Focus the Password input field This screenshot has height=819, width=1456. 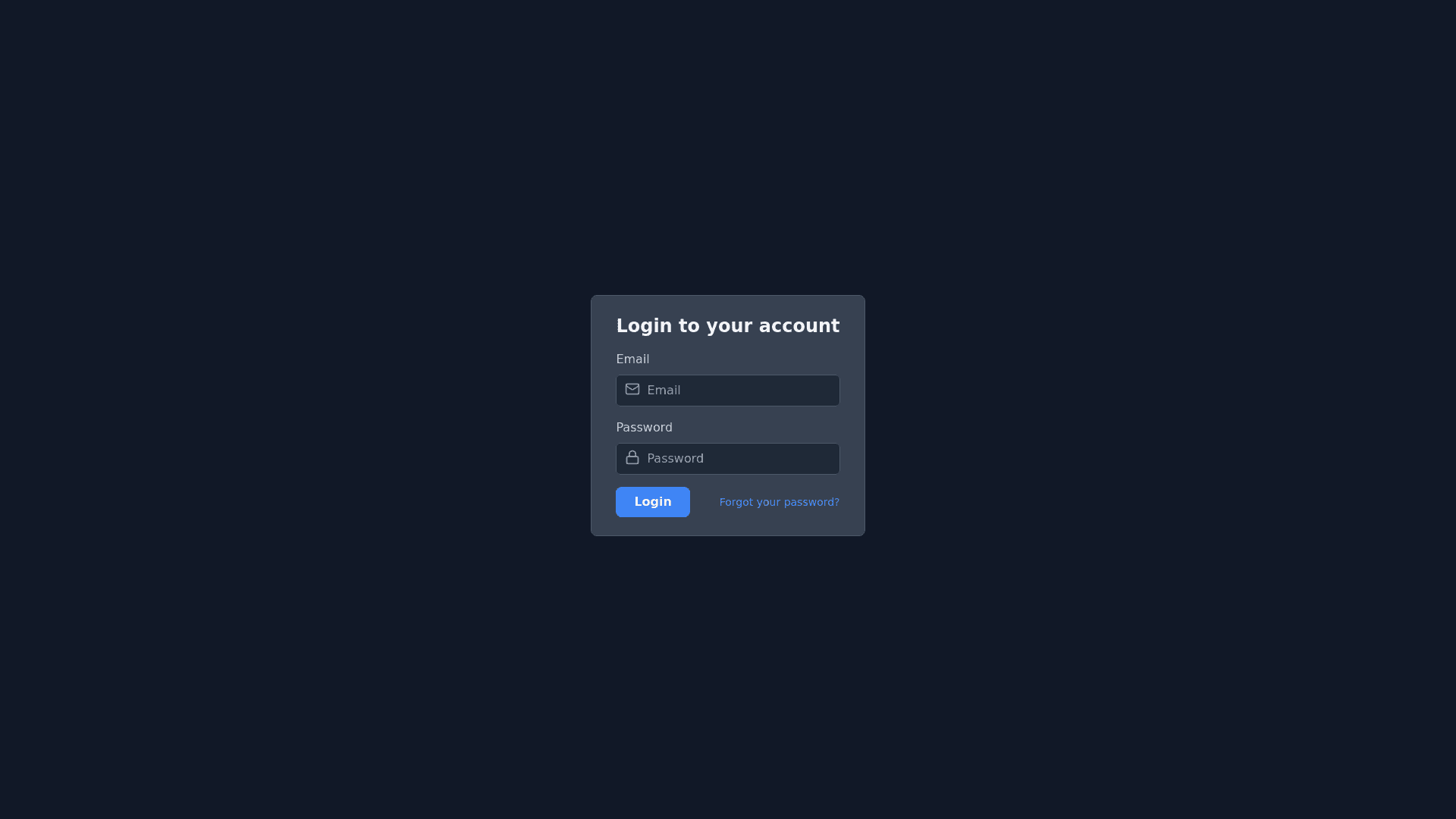point(728,459)
